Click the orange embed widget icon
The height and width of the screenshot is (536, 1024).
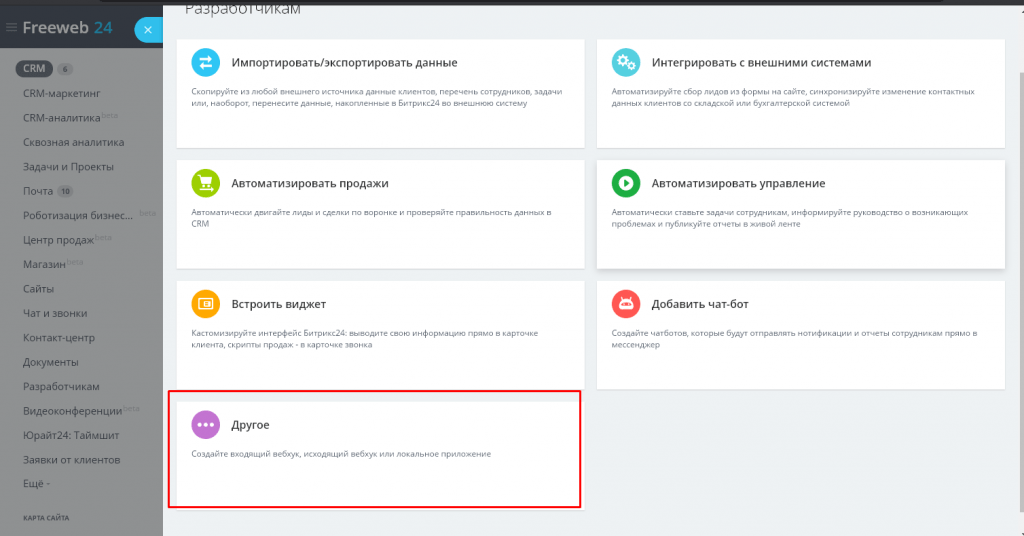click(x=205, y=304)
